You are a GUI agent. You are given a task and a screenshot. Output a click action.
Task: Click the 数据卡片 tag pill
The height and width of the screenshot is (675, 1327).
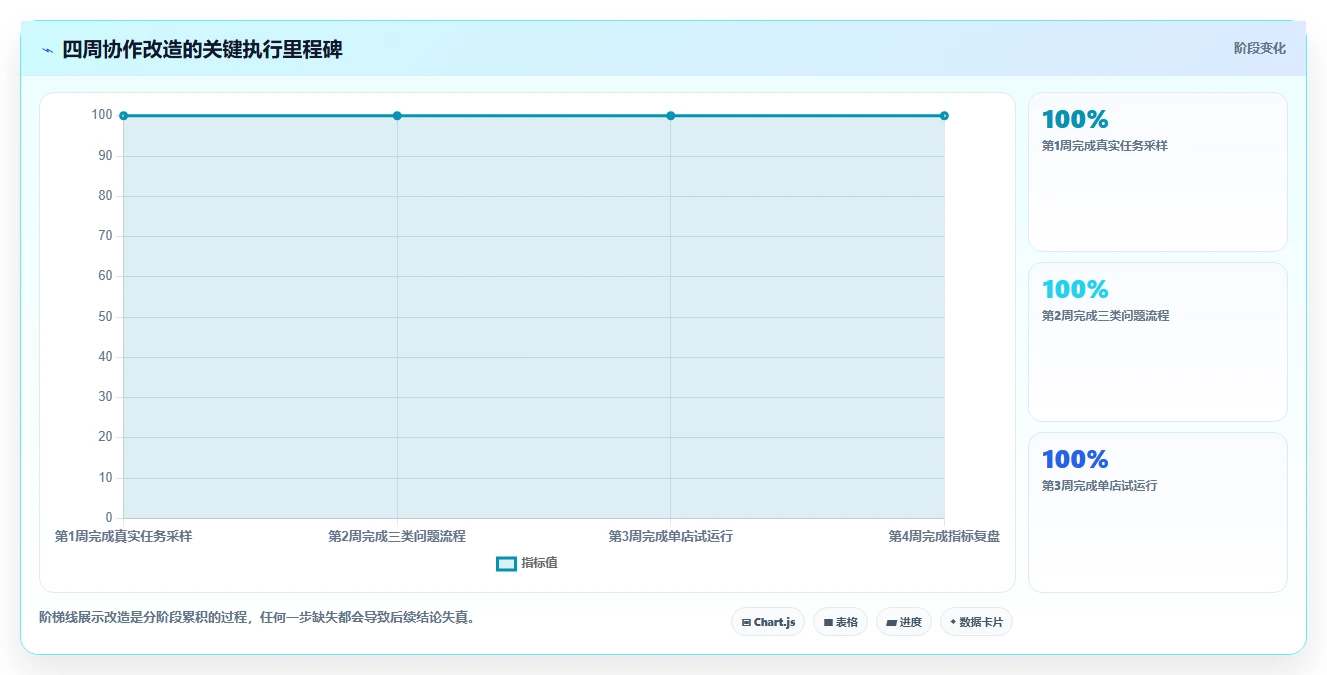(976, 622)
